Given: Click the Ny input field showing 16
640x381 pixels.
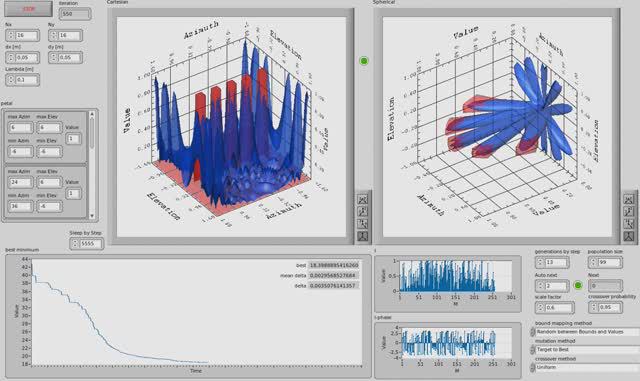Looking at the screenshot, I should pos(69,36).
